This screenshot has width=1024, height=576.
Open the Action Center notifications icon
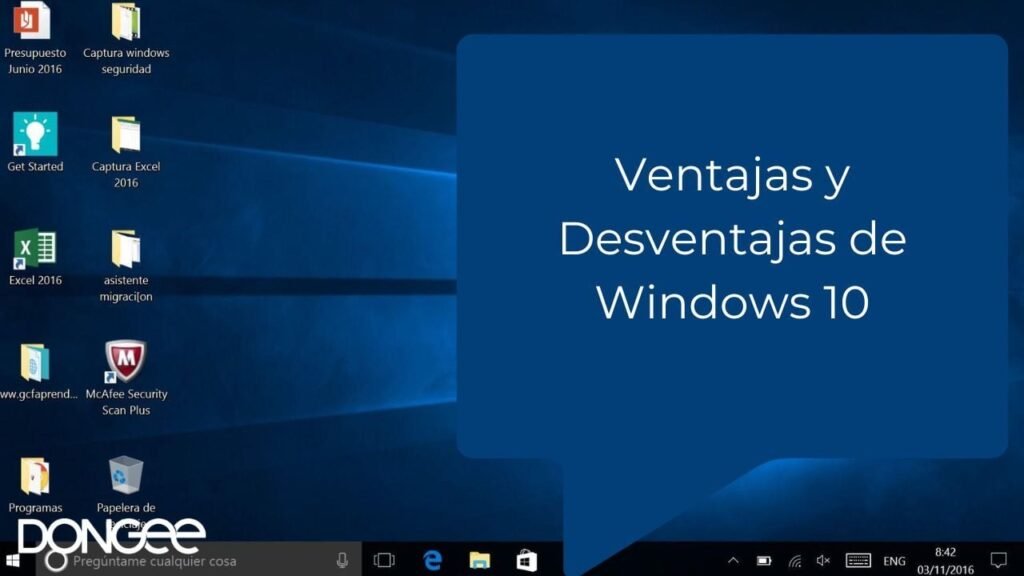point(999,560)
